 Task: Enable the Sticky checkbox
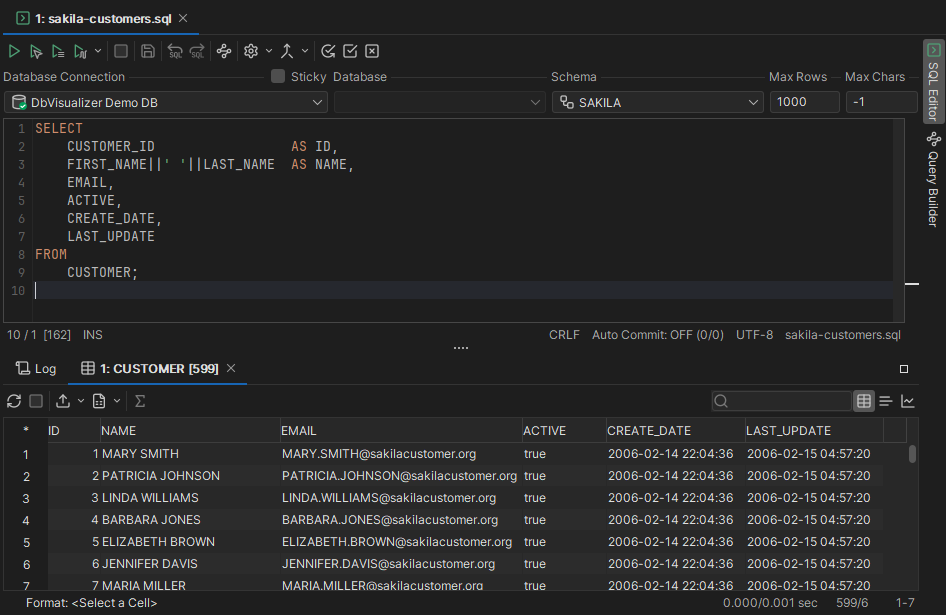pyautogui.click(x=278, y=77)
